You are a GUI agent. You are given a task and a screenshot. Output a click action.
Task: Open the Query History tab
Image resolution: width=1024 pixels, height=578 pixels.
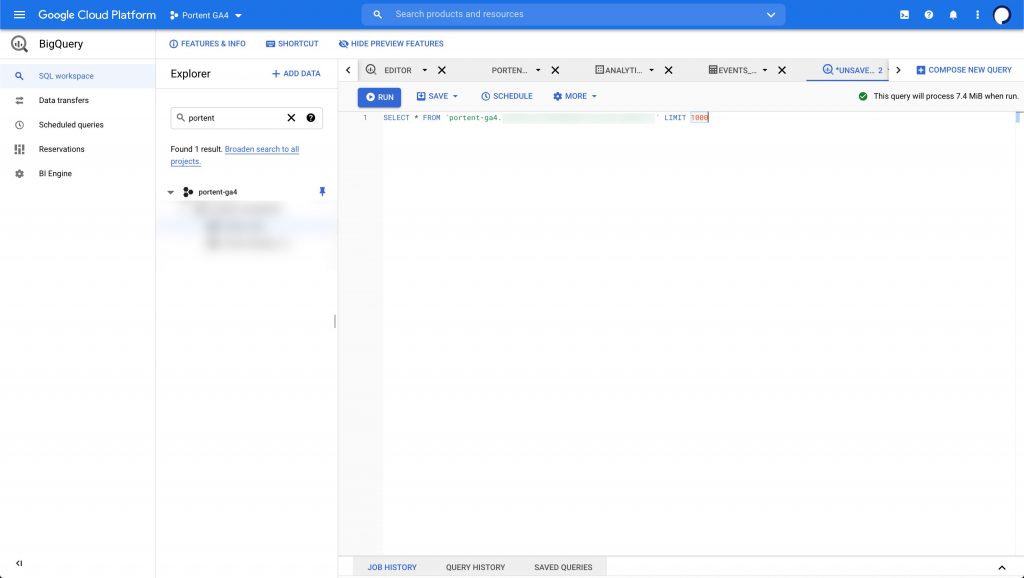[475, 568]
